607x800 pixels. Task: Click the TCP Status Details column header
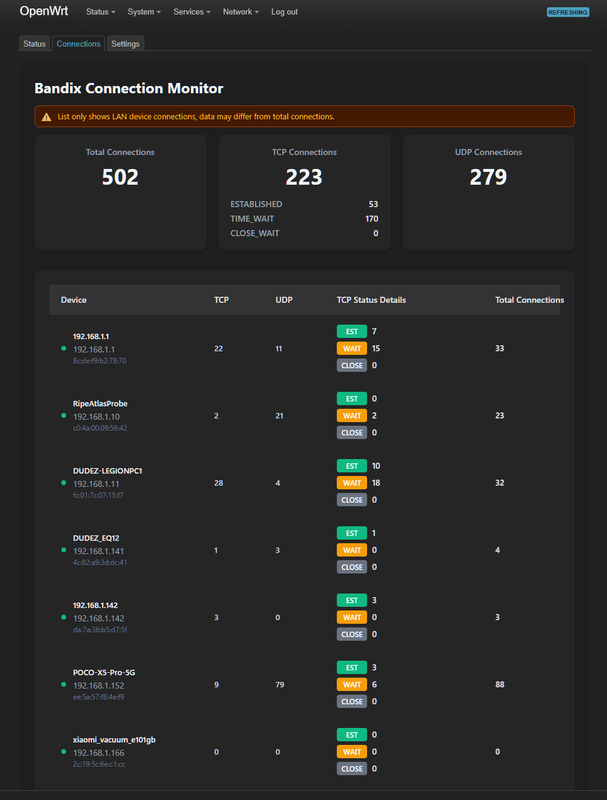tap(371, 300)
